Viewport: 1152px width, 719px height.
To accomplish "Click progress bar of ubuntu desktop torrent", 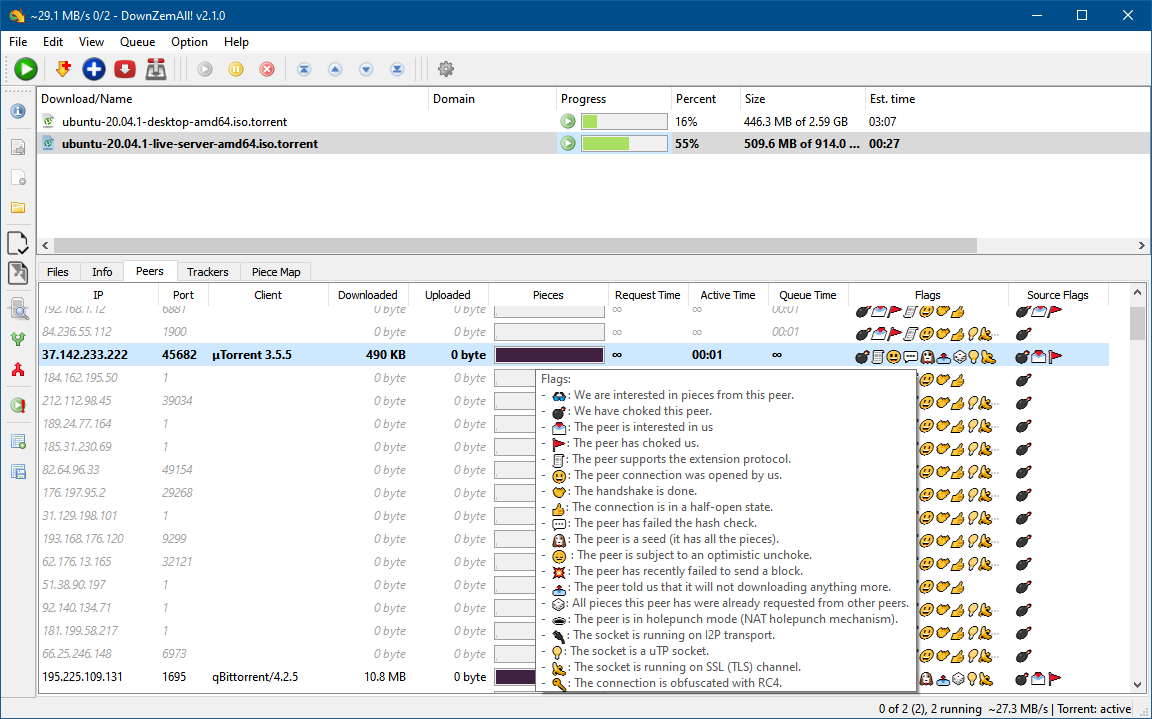I will (x=624, y=121).
